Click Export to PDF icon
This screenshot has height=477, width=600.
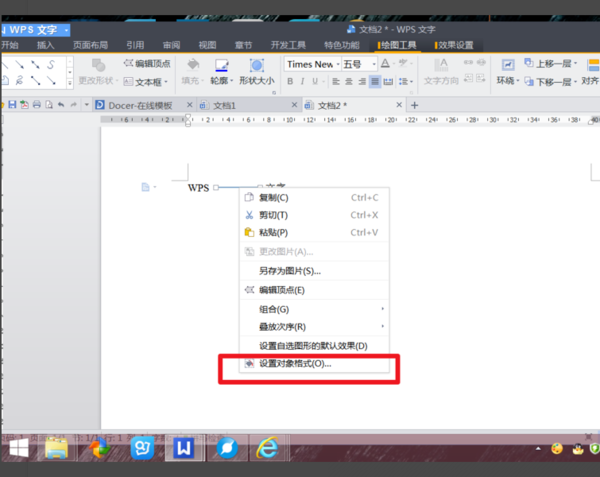24,104
